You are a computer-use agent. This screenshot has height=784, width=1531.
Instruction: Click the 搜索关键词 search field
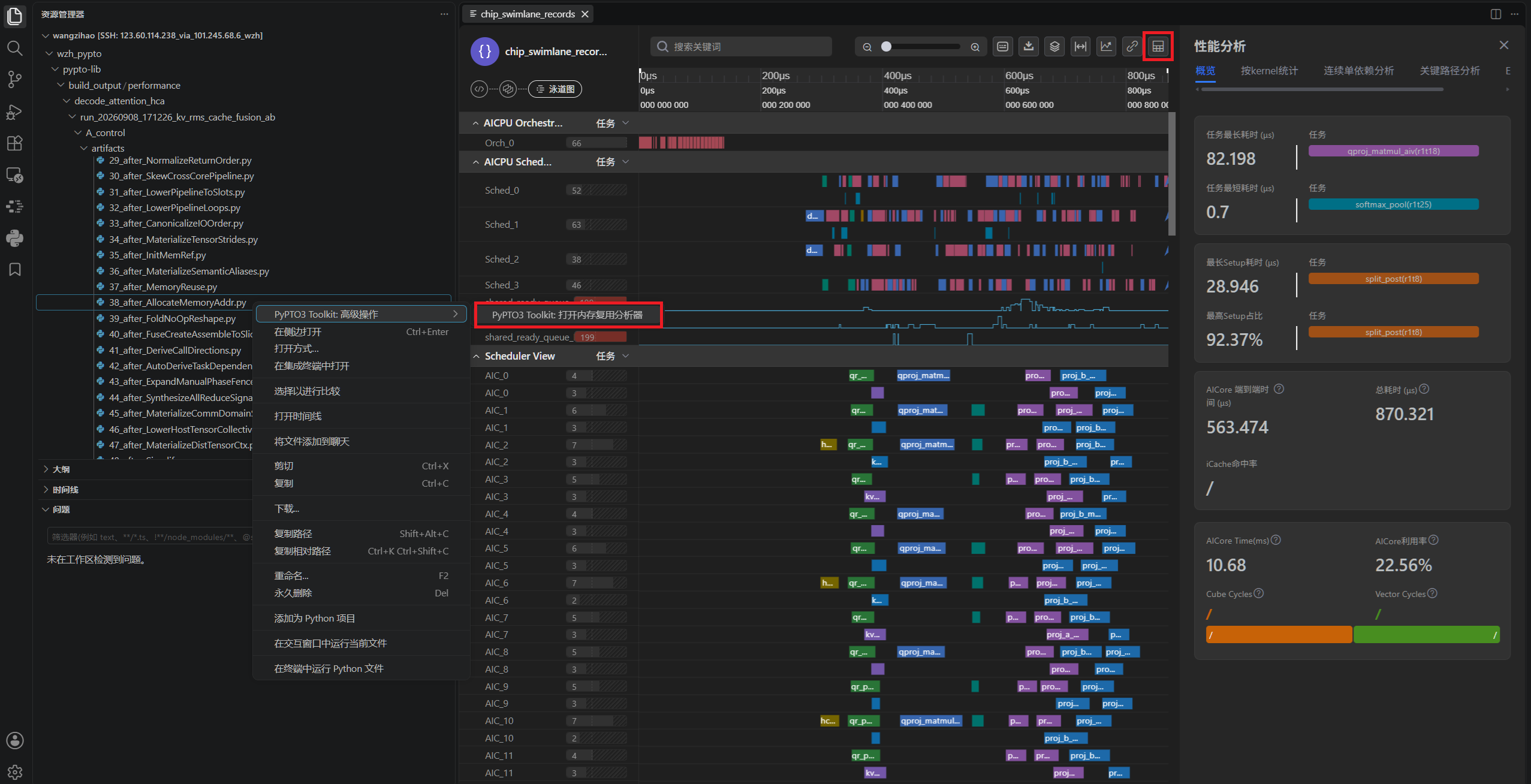tap(741, 47)
